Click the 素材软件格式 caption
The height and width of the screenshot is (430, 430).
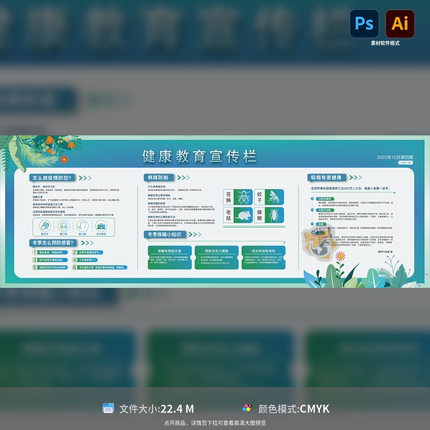[x=385, y=43]
